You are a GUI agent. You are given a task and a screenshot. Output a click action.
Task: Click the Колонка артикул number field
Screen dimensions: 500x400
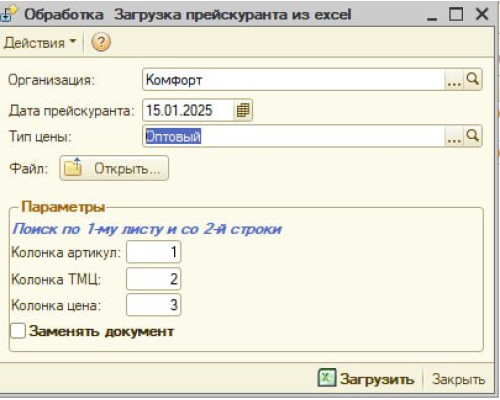point(154,252)
